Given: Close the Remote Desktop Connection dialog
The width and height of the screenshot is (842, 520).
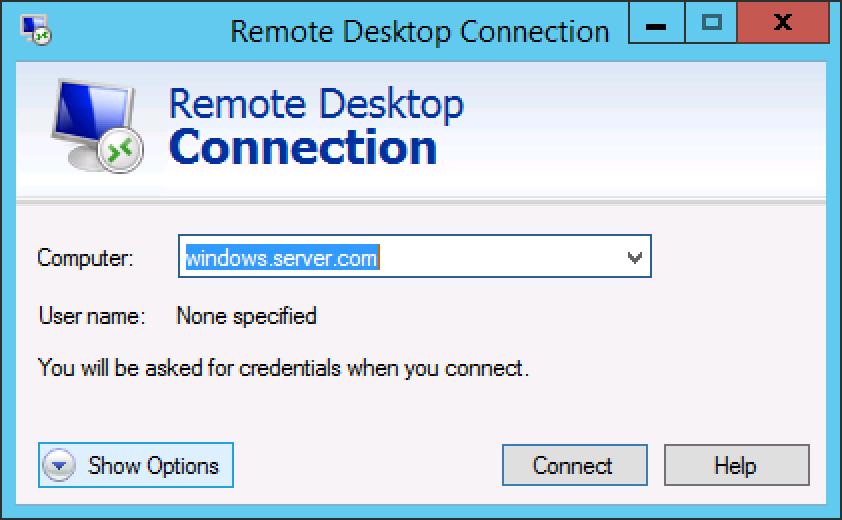Looking at the screenshot, I should [783, 24].
